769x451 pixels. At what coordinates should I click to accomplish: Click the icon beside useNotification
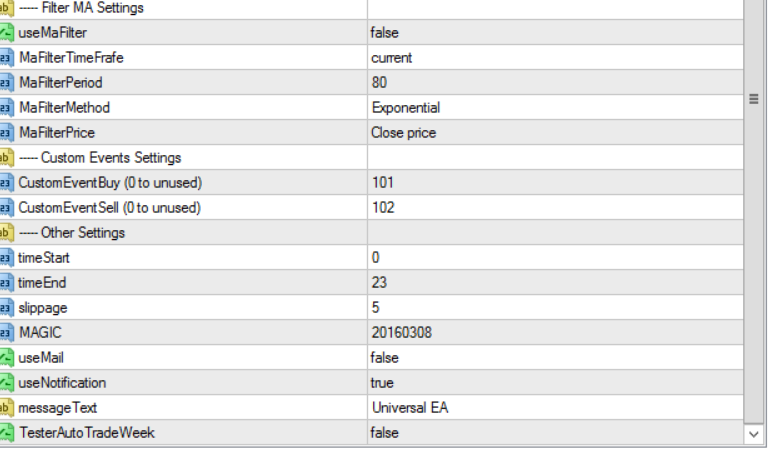click(6, 383)
